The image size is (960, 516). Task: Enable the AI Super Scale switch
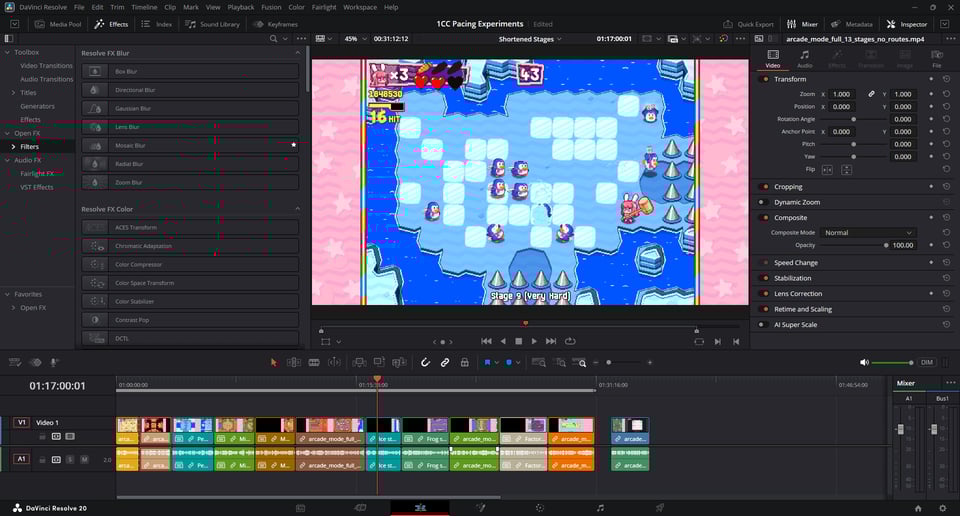763,324
